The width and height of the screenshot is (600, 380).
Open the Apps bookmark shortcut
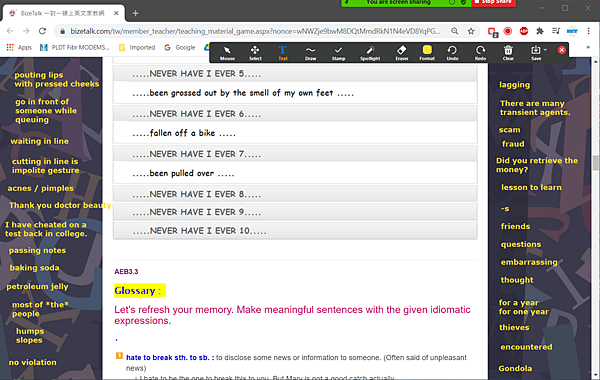tap(19, 47)
